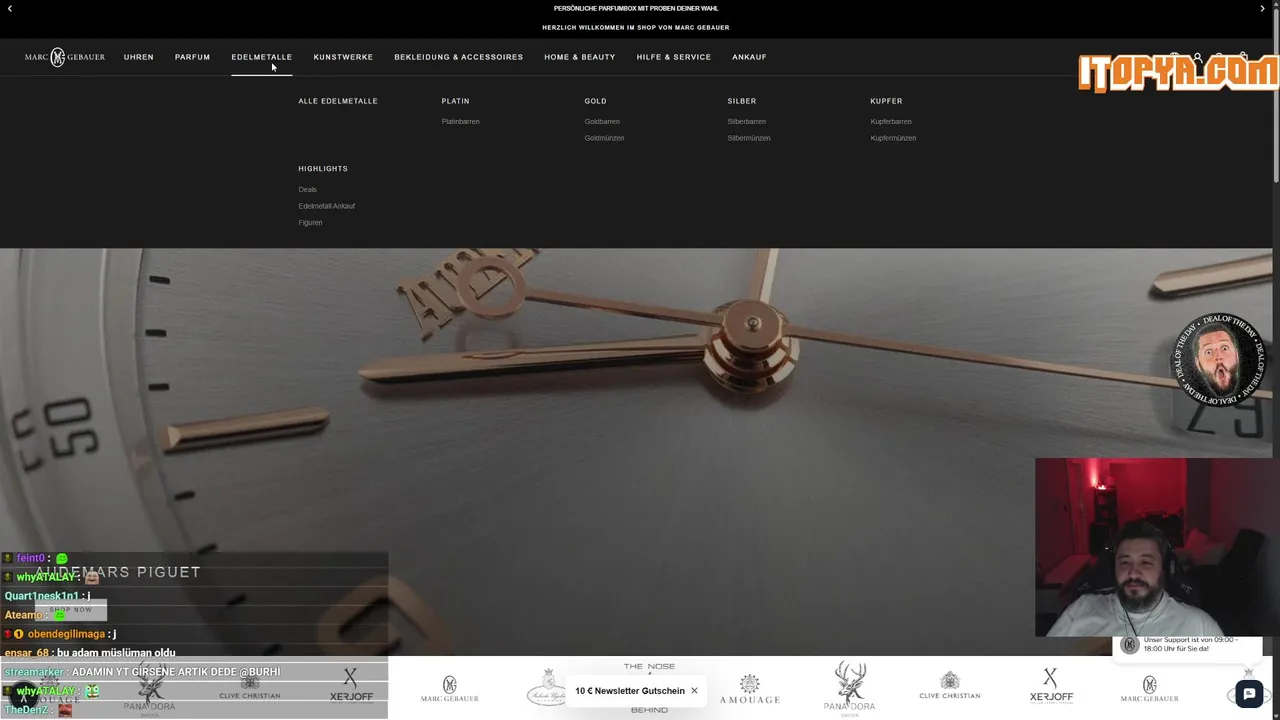Open the UHREN menu
Screen dimensions: 1280x720
(x=139, y=57)
